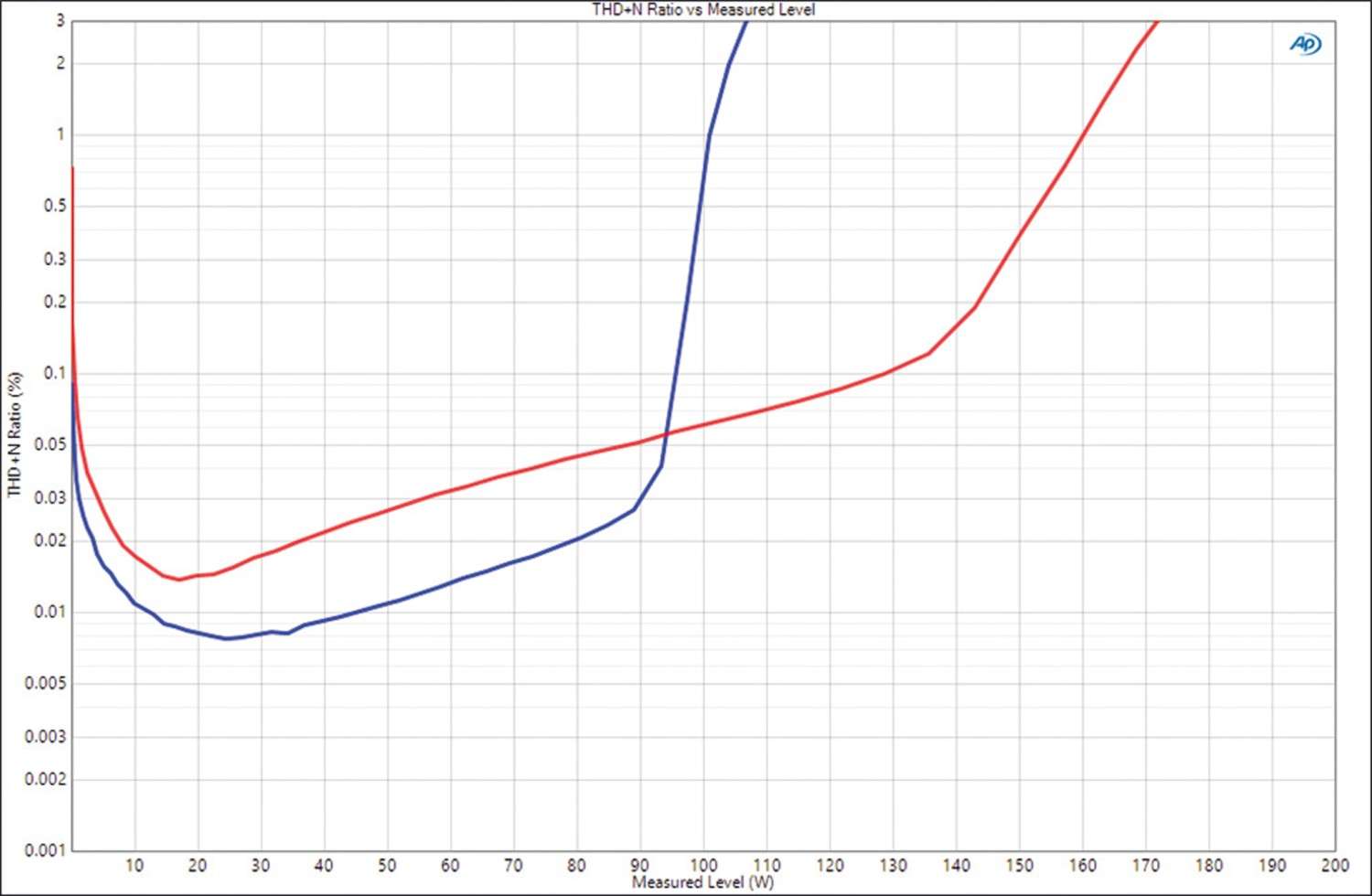Click the chart title THD+N Ratio vs Measured Level
This screenshot has width=1372, height=896.
(703, 9)
